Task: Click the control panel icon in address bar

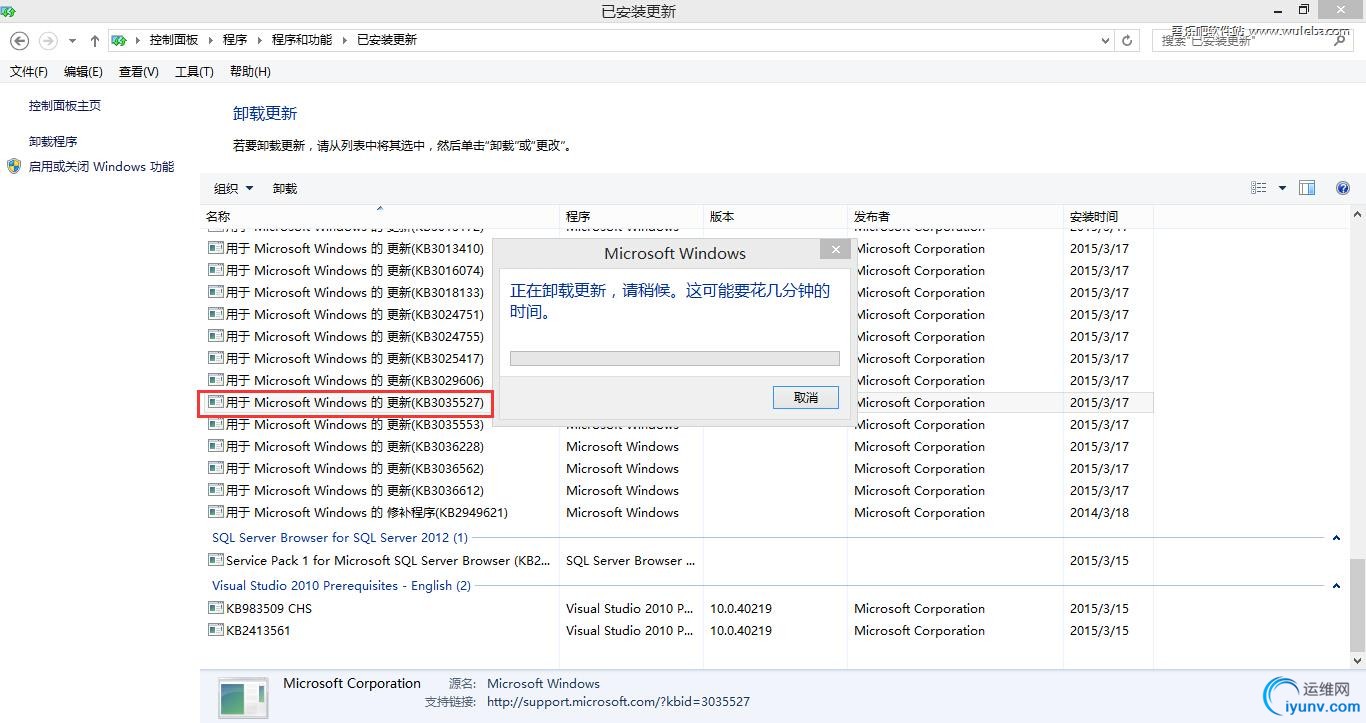Action: coord(119,40)
